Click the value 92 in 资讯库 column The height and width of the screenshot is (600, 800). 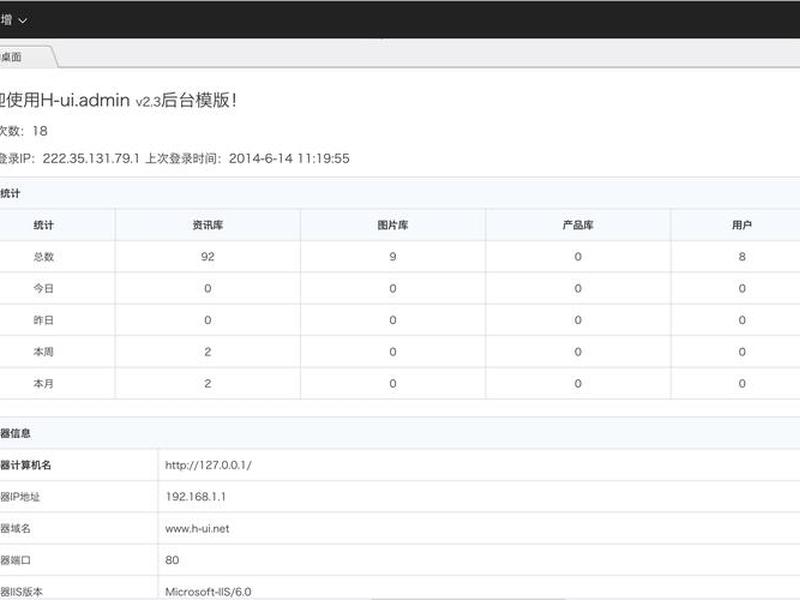pyautogui.click(x=208, y=257)
